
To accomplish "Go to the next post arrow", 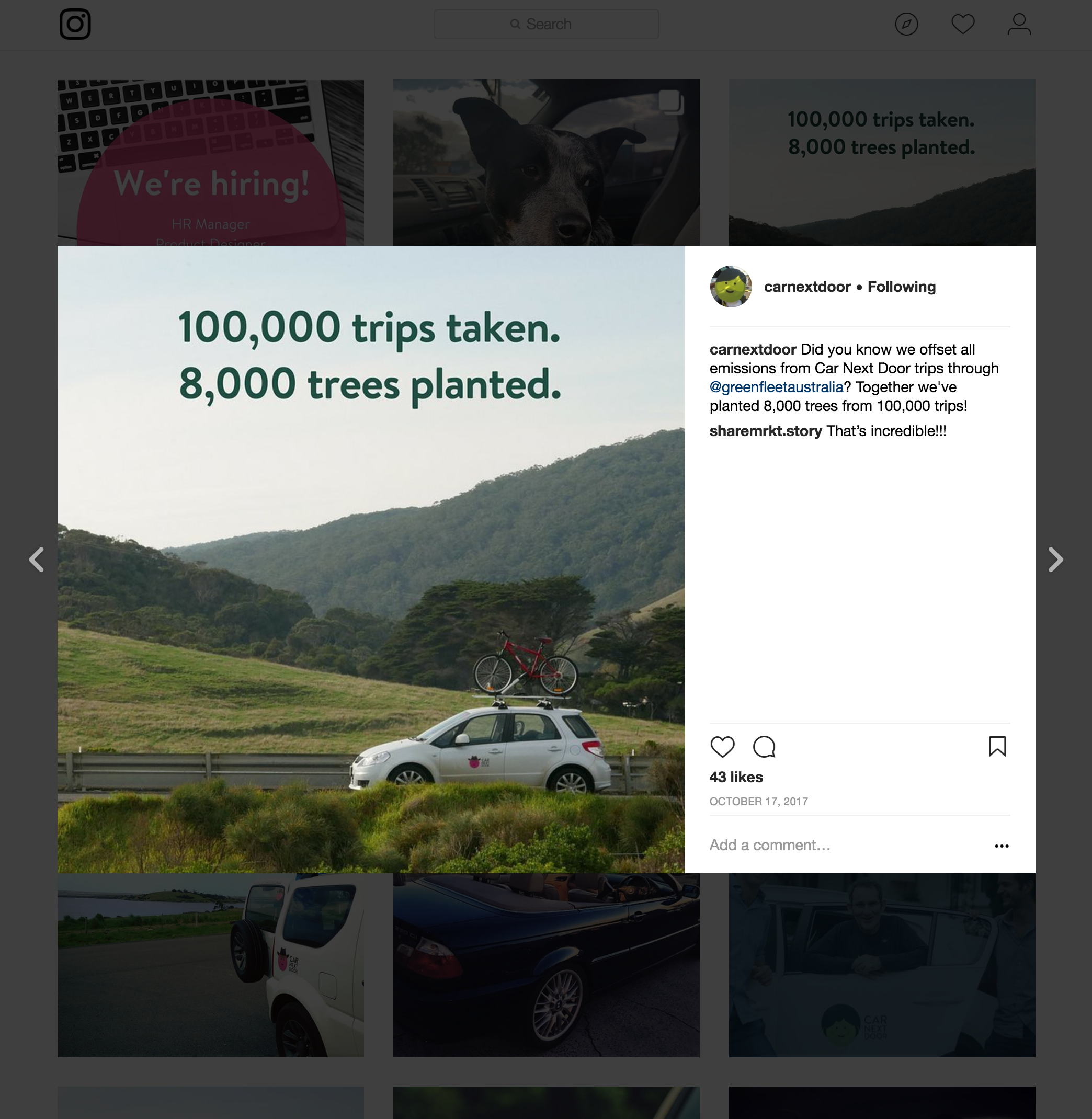I will pos(1055,560).
